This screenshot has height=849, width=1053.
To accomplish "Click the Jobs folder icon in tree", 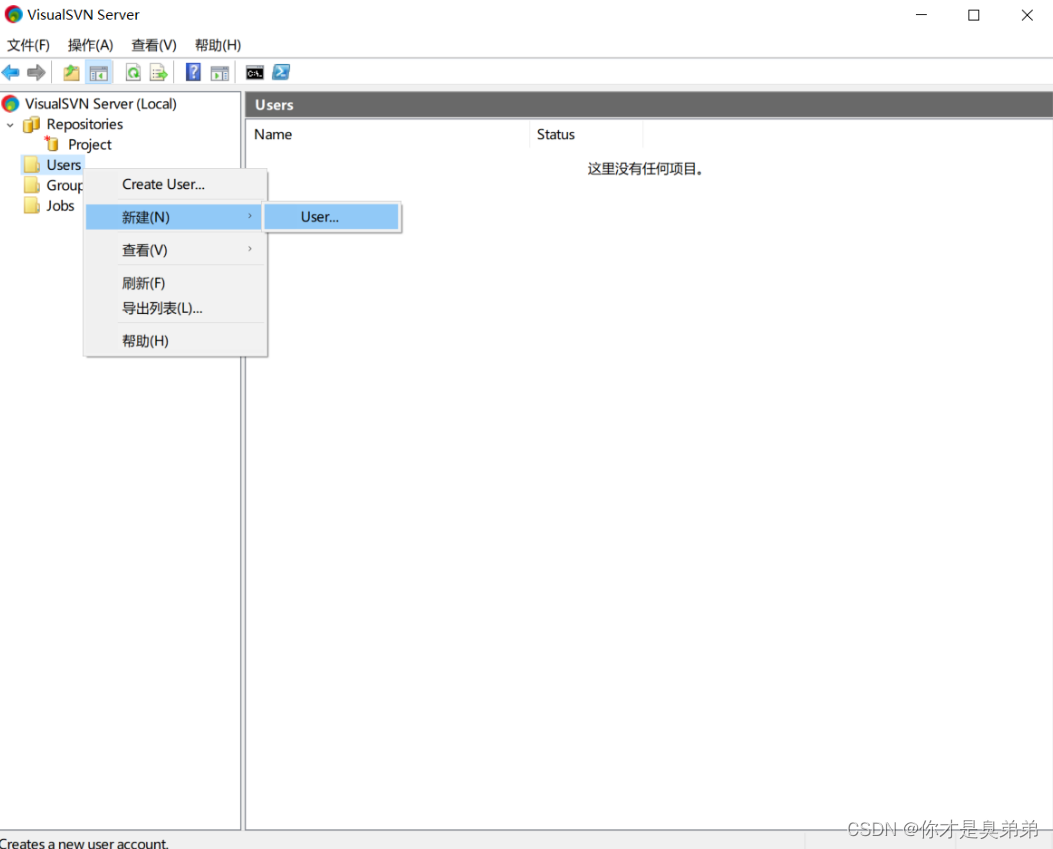I will click(32, 206).
